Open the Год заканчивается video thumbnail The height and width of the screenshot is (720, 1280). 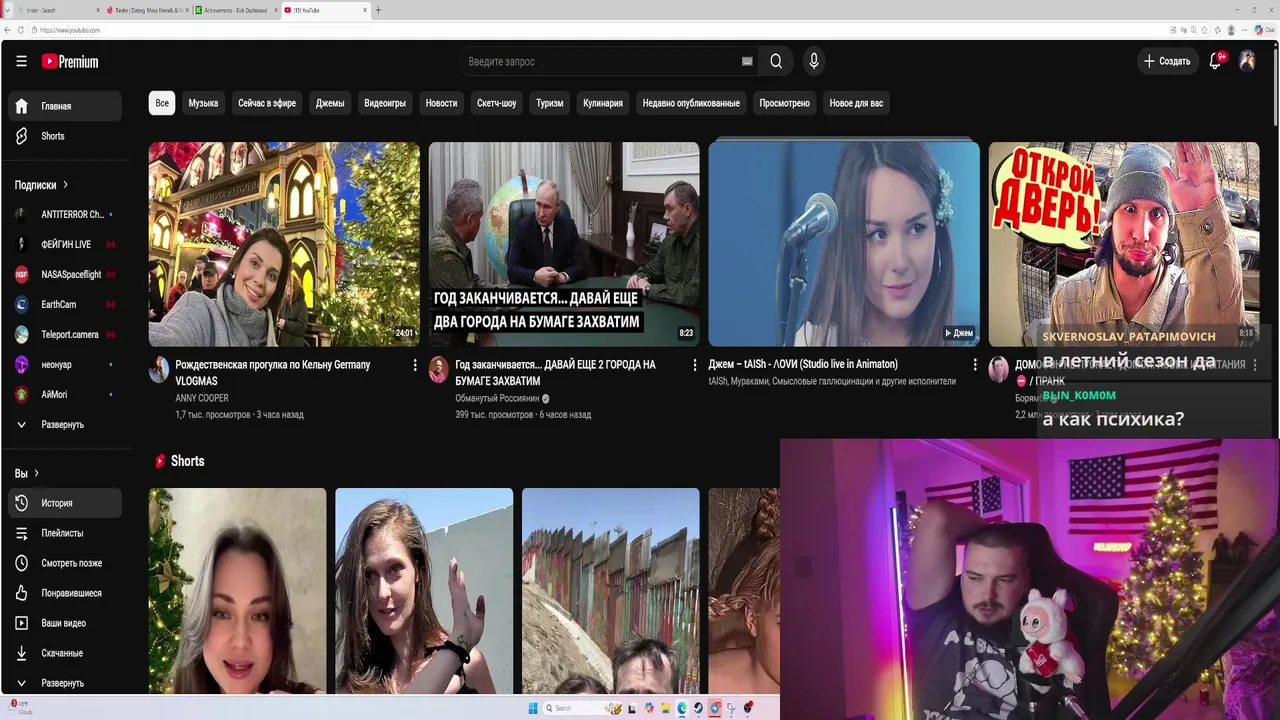[564, 244]
